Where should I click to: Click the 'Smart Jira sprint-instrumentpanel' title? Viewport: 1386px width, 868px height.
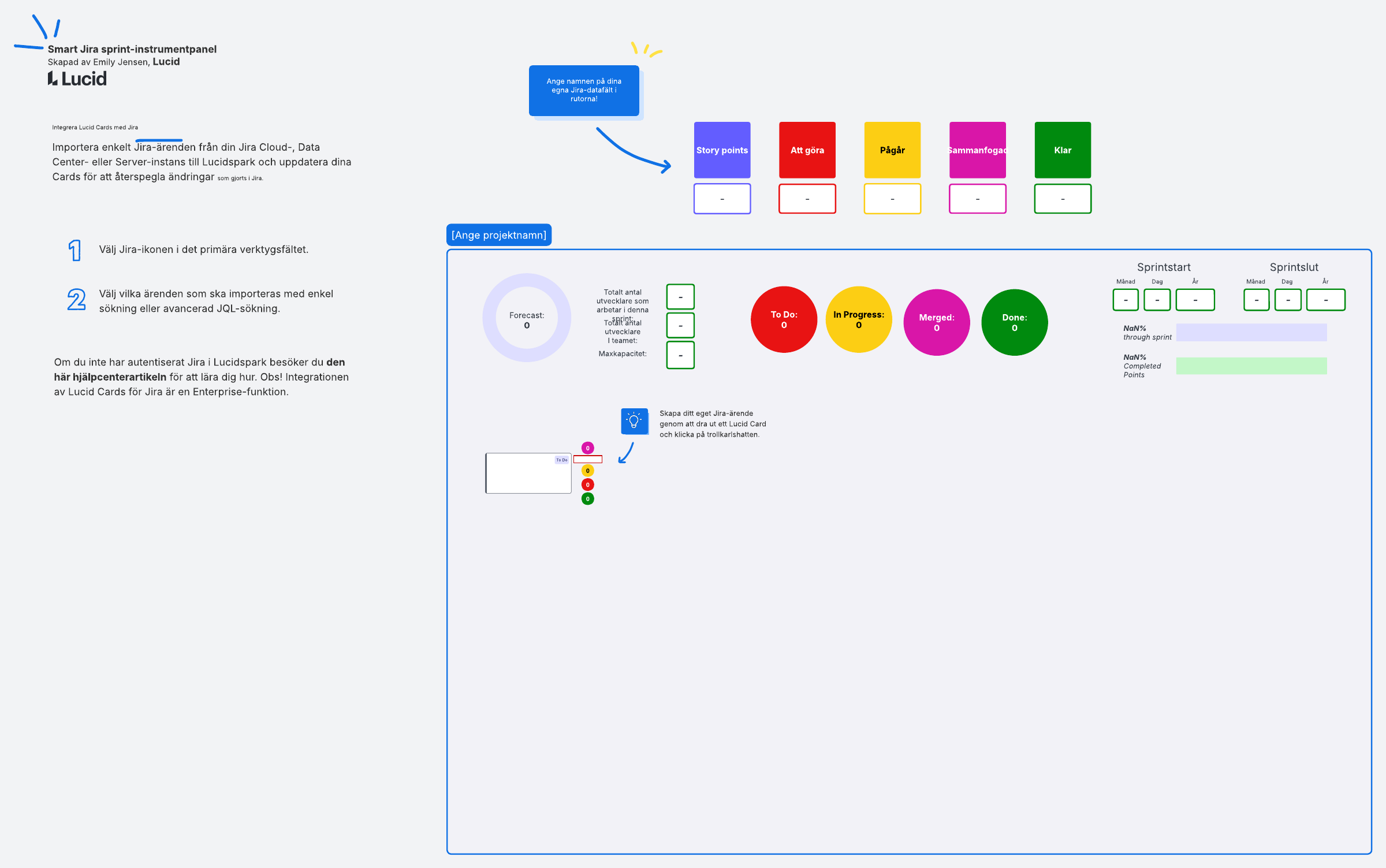click(132, 49)
